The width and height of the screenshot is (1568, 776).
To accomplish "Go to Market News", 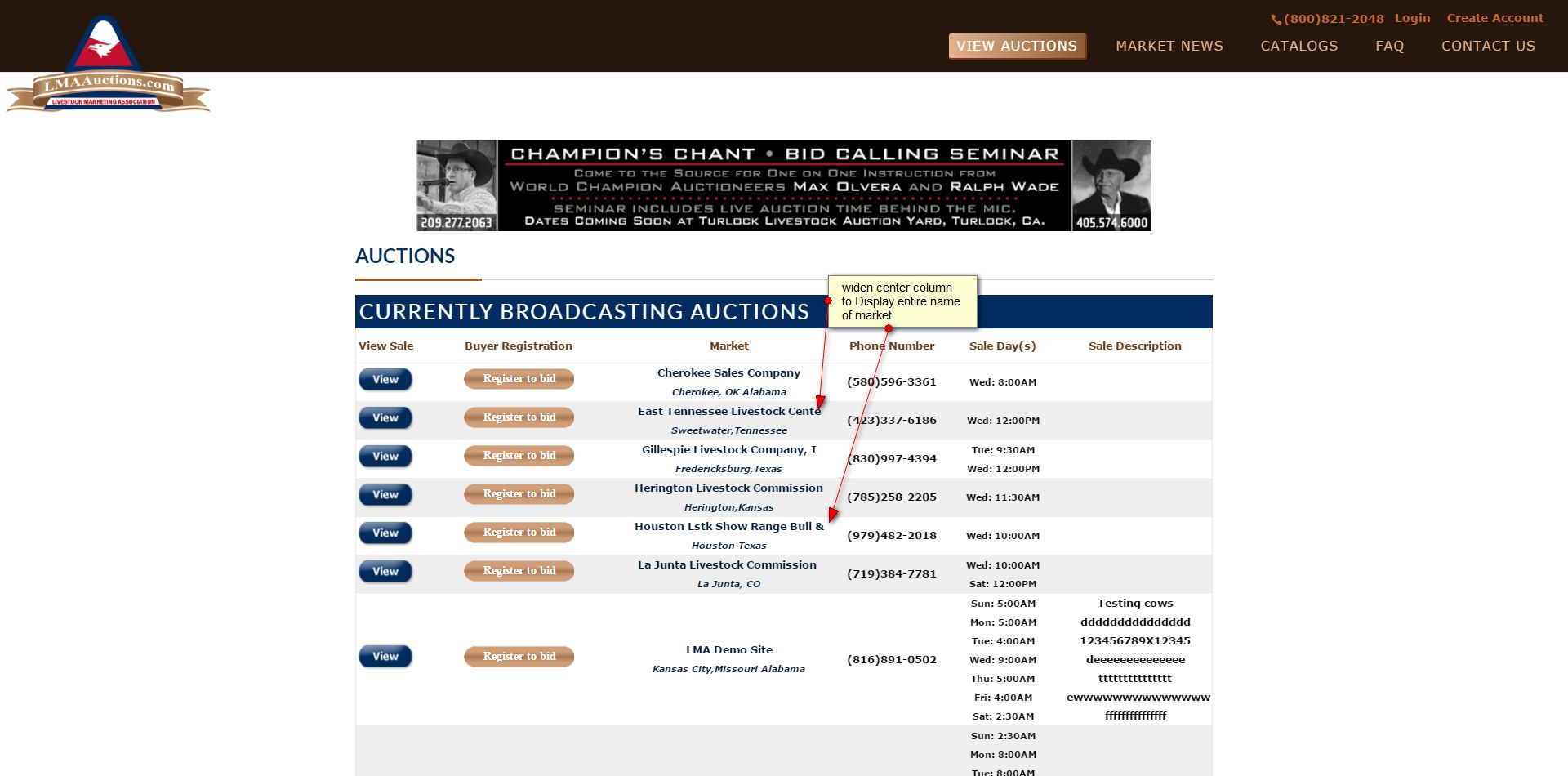I will (1169, 46).
